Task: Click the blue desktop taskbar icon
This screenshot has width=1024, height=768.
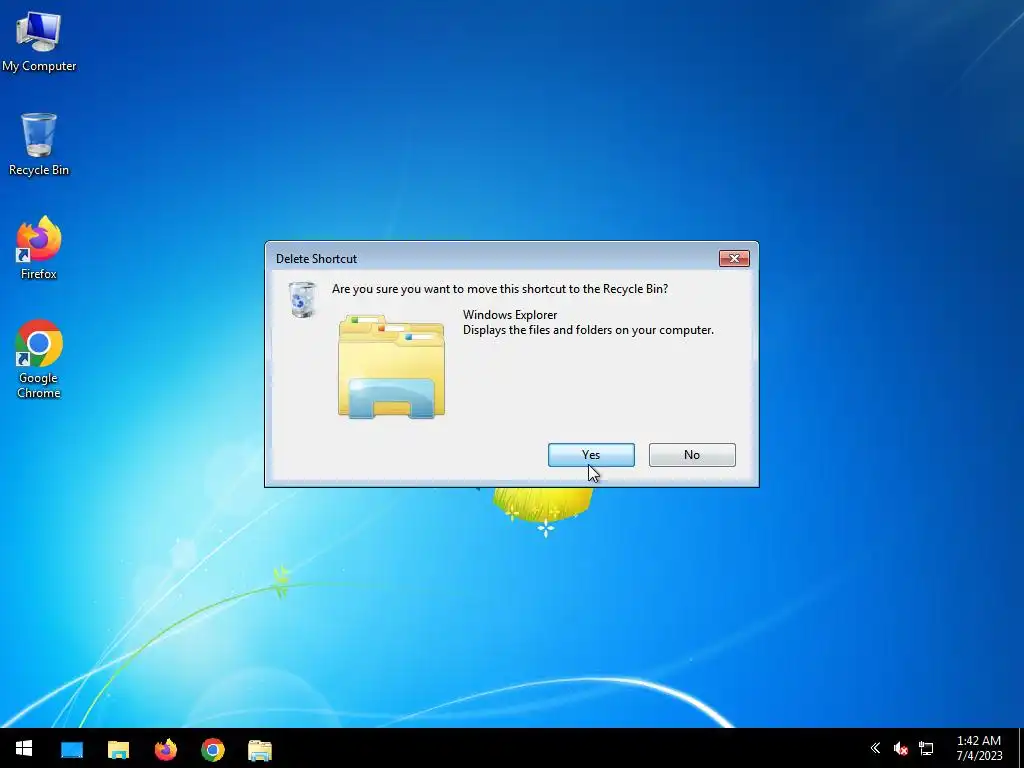Action: point(72,749)
